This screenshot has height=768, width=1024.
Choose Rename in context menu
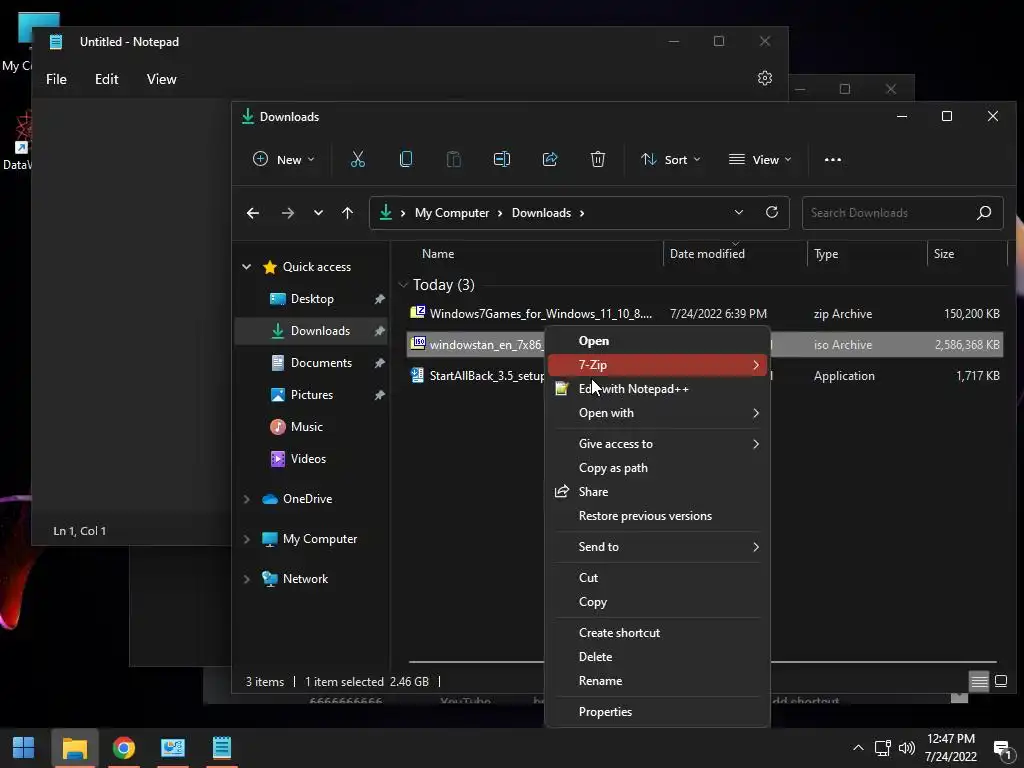coord(658,680)
